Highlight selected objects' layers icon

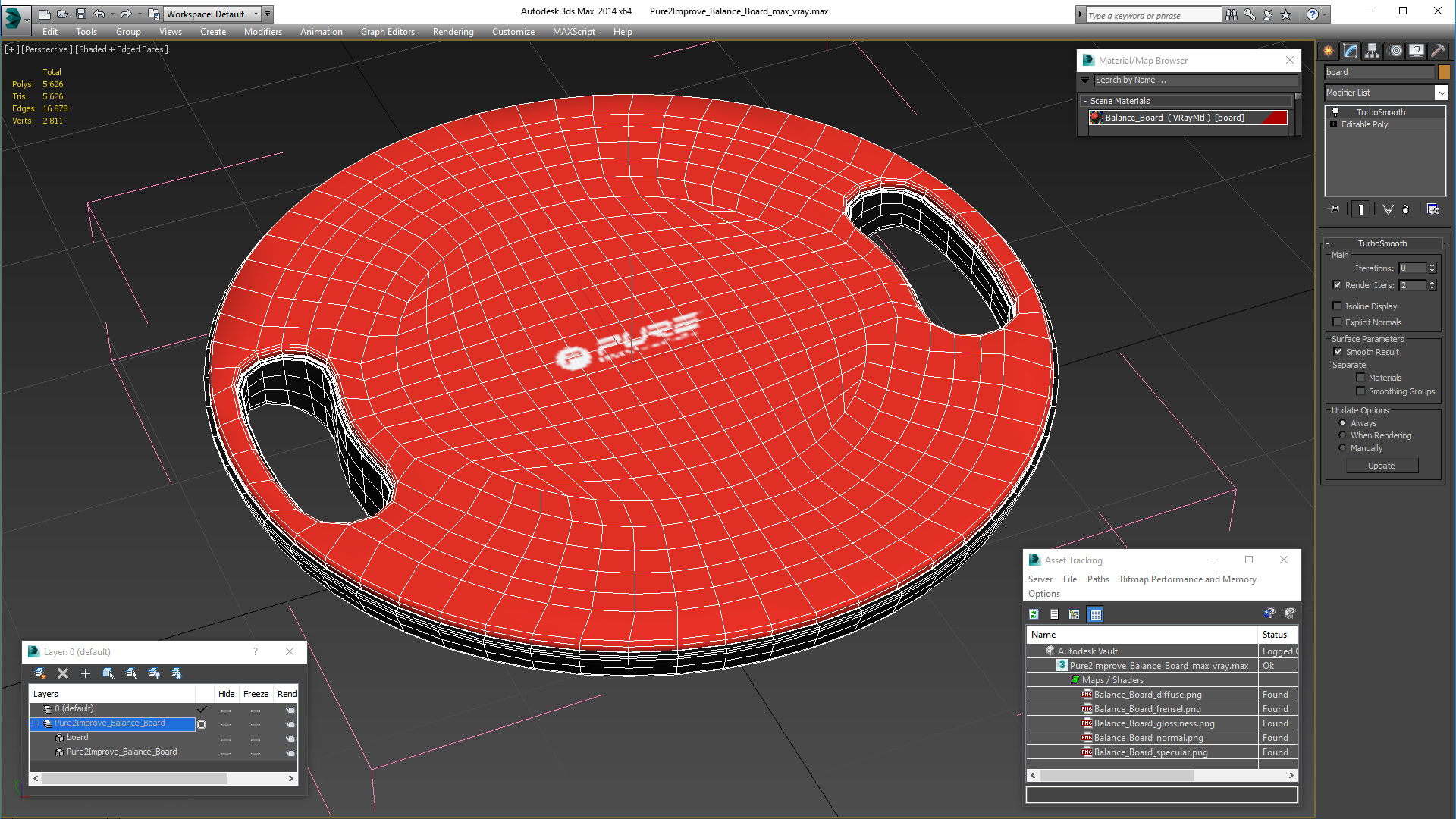(x=131, y=673)
